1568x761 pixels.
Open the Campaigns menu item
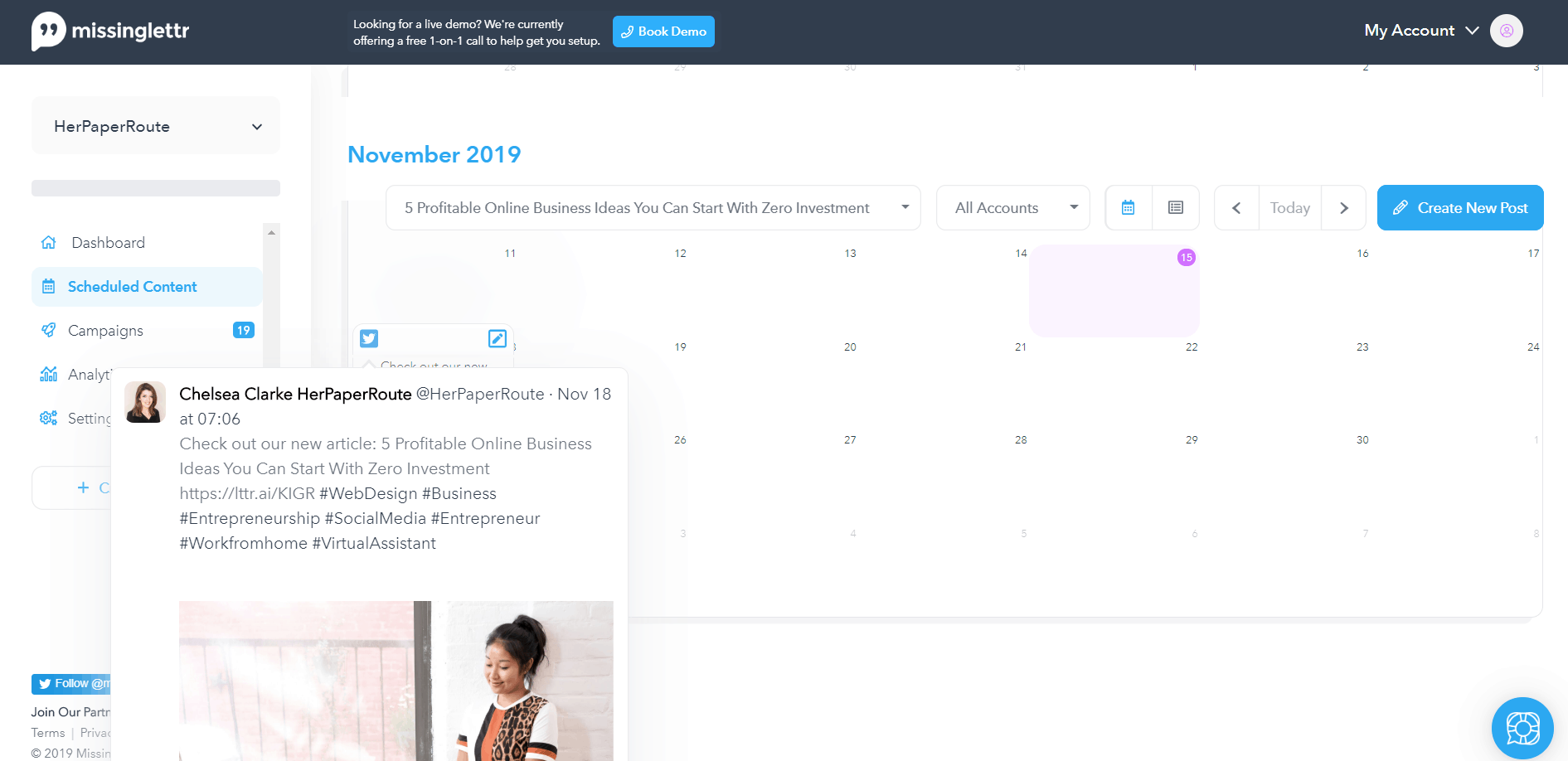[x=105, y=331]
